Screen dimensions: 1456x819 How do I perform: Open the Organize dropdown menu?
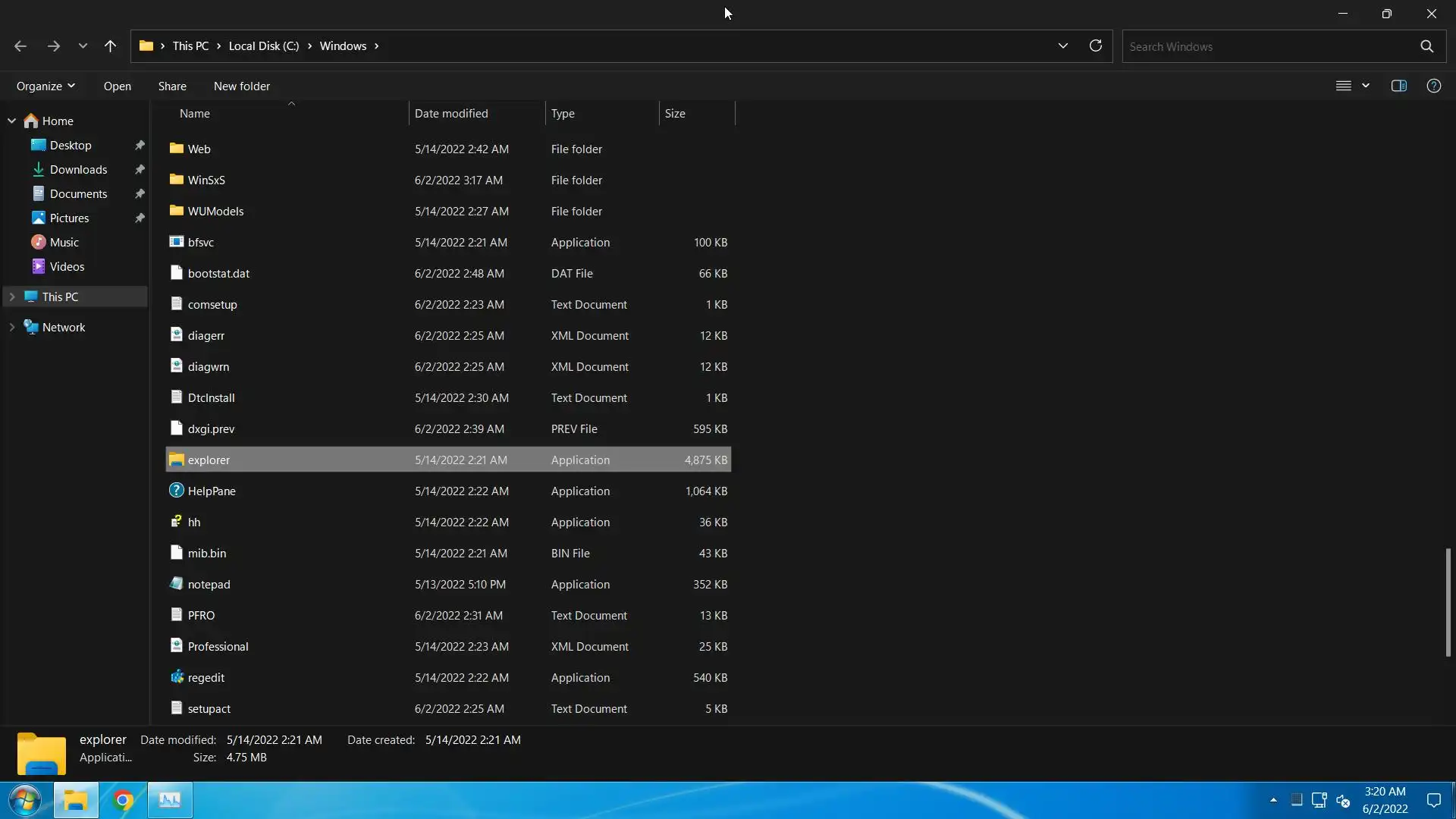[x=45, y=86]
